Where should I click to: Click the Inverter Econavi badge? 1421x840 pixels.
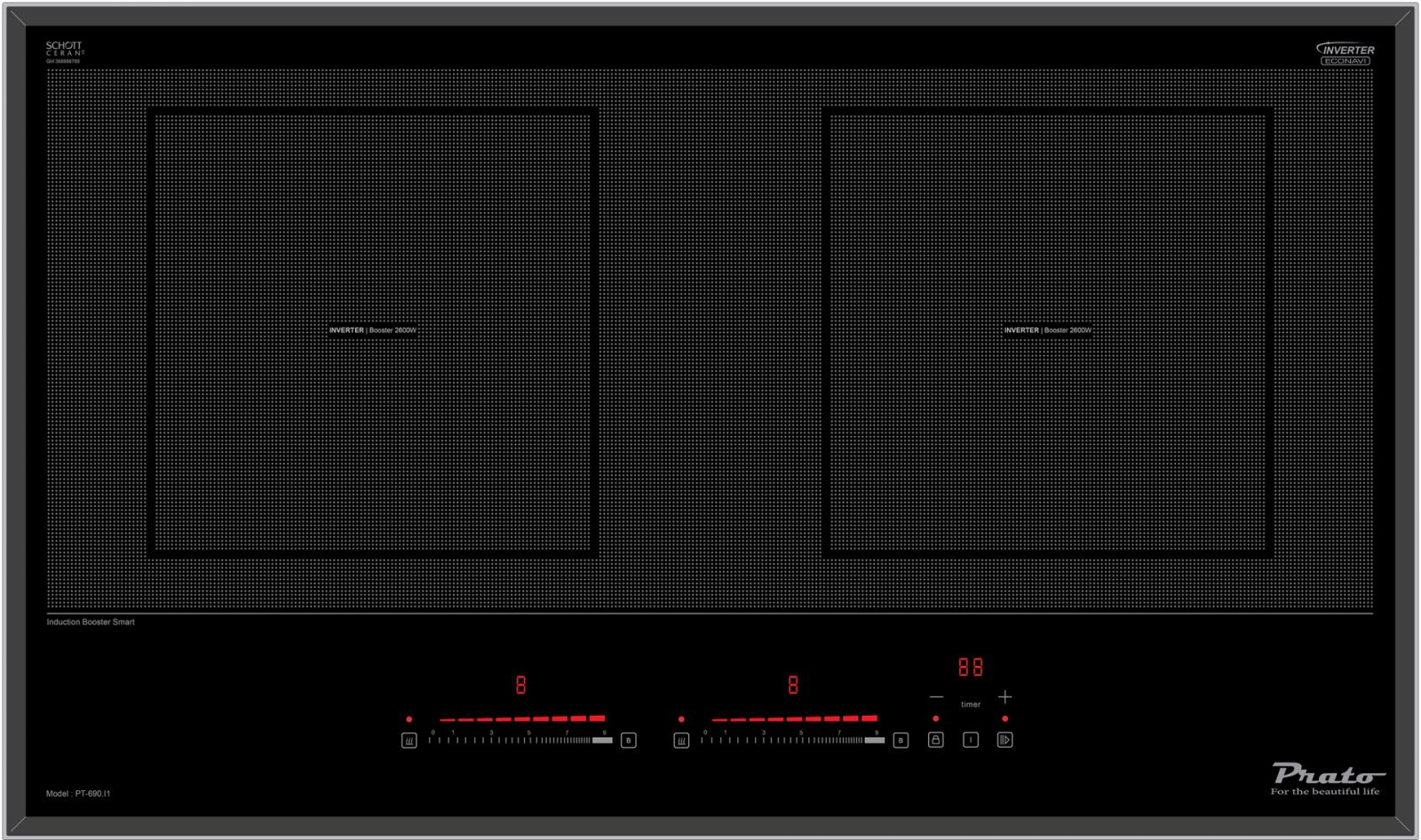[x=1345, y=53]
